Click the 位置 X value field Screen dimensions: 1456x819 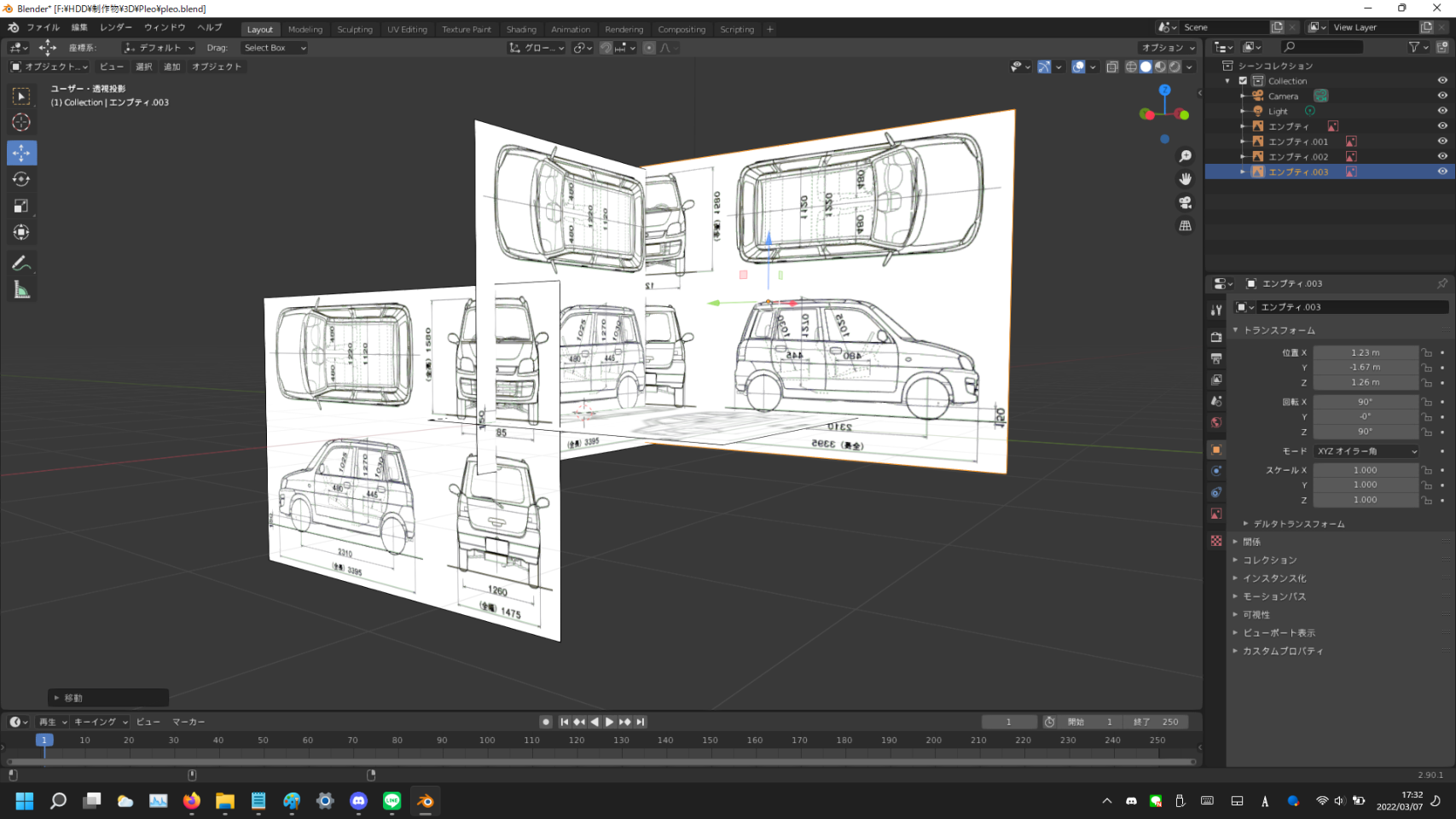[x=1365, y=352]
